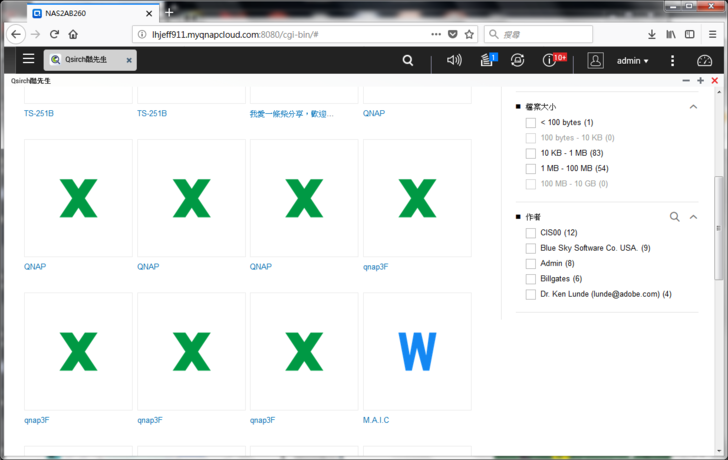Open the dashboard gauge icon

point(704,60)
